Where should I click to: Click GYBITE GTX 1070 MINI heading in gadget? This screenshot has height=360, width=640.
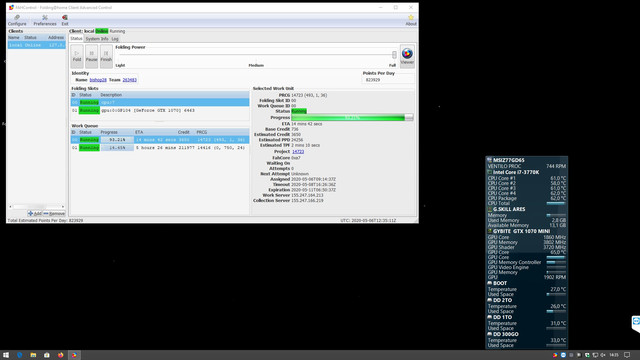click(x=521, y=231)
